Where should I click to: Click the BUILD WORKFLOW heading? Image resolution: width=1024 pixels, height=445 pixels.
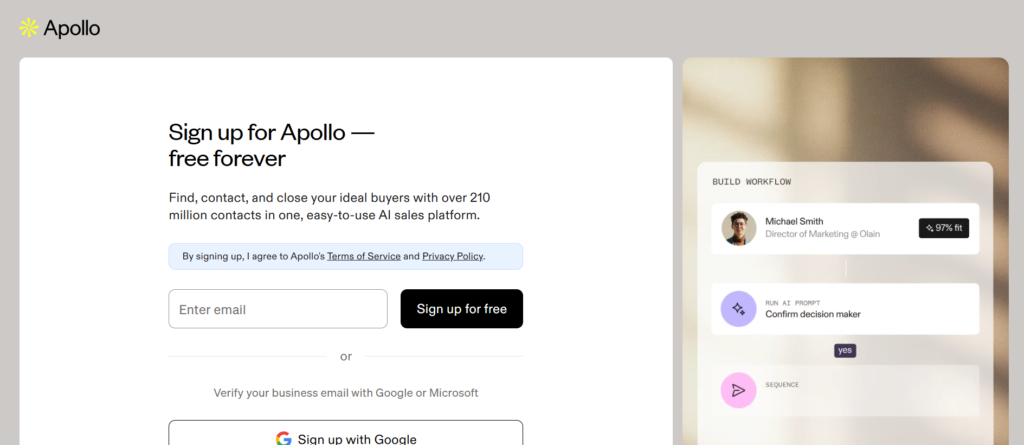coord(751,182)
